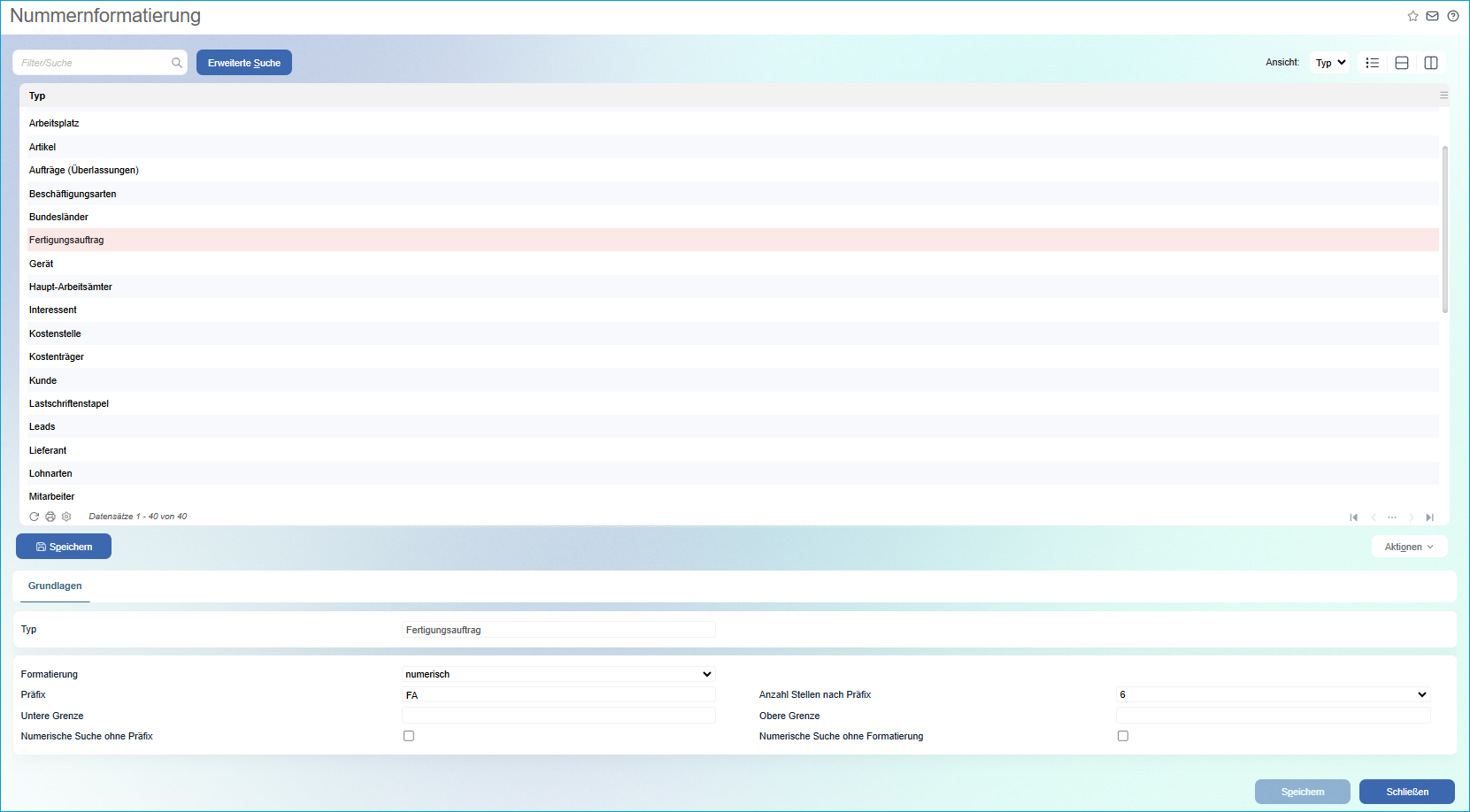
Task: Open the Ansicht Typ dropdown
Action: [1329, 63]
